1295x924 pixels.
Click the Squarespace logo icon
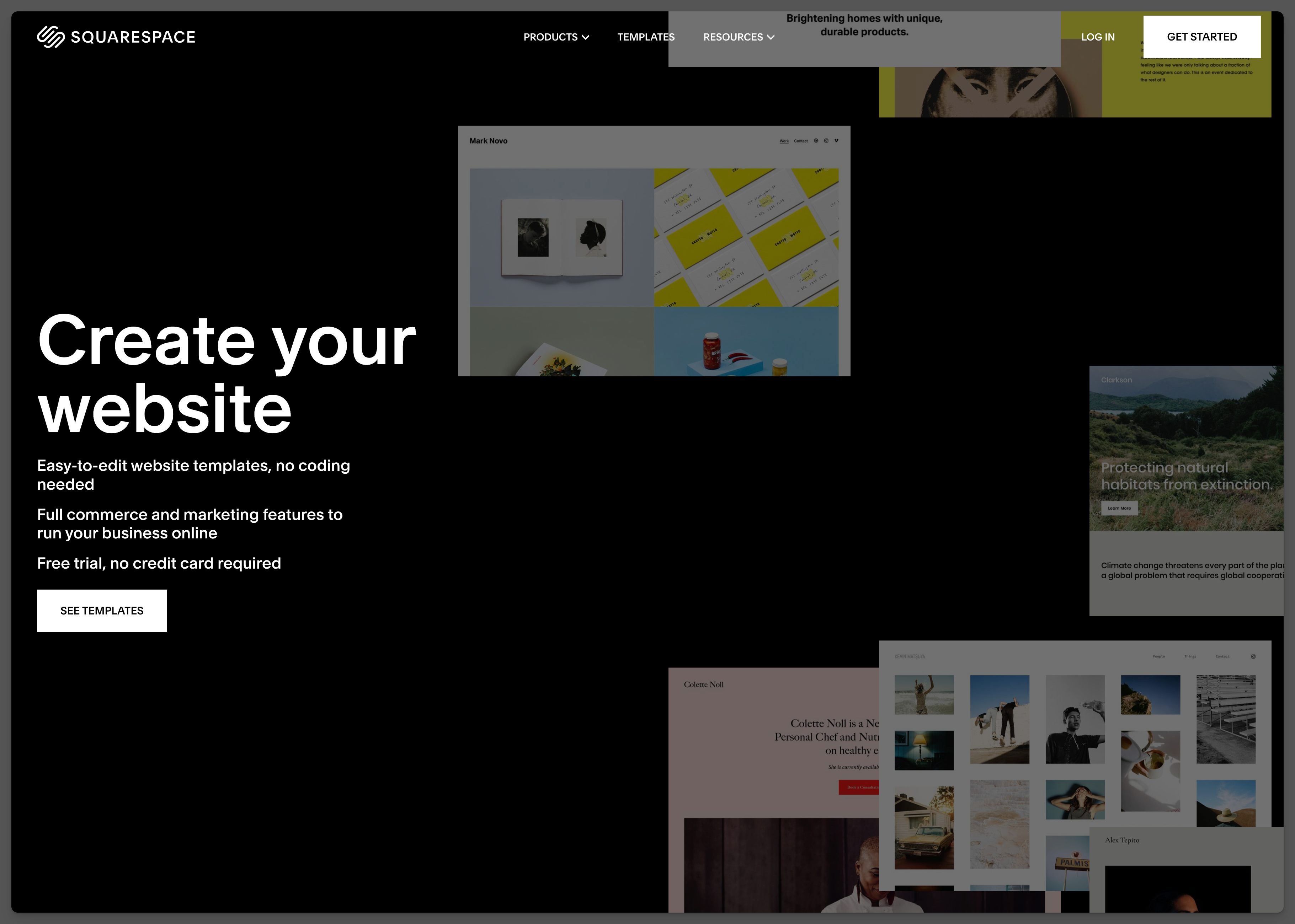[50, 37]
